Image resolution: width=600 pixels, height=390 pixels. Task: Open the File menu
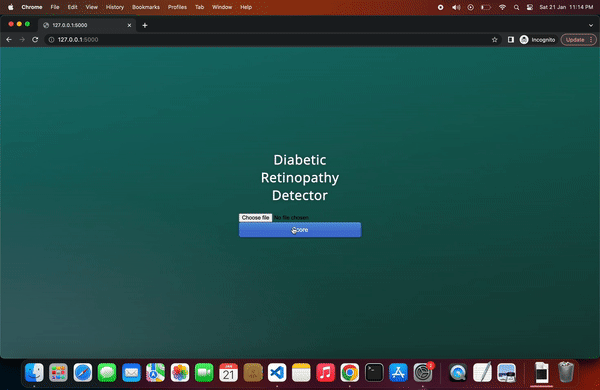point(55,7)
